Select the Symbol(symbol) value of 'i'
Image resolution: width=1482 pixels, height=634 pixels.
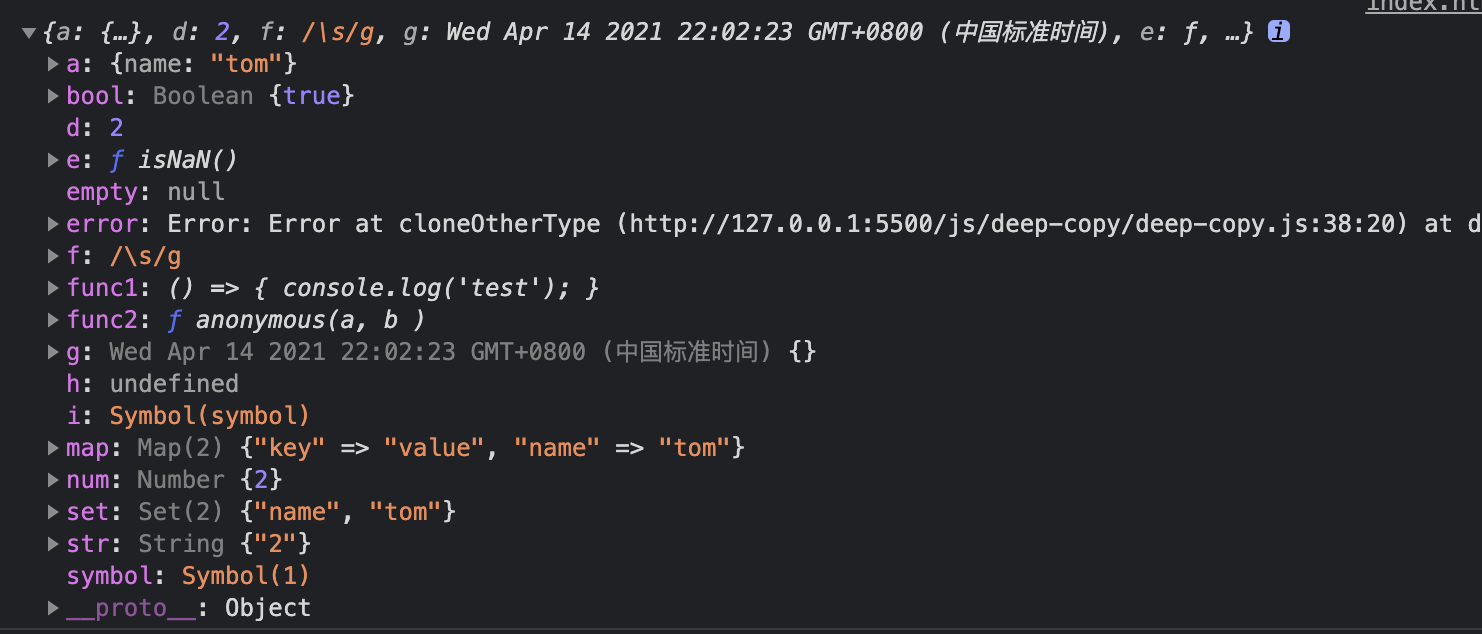pyautogui.click(x=209, y=416)
